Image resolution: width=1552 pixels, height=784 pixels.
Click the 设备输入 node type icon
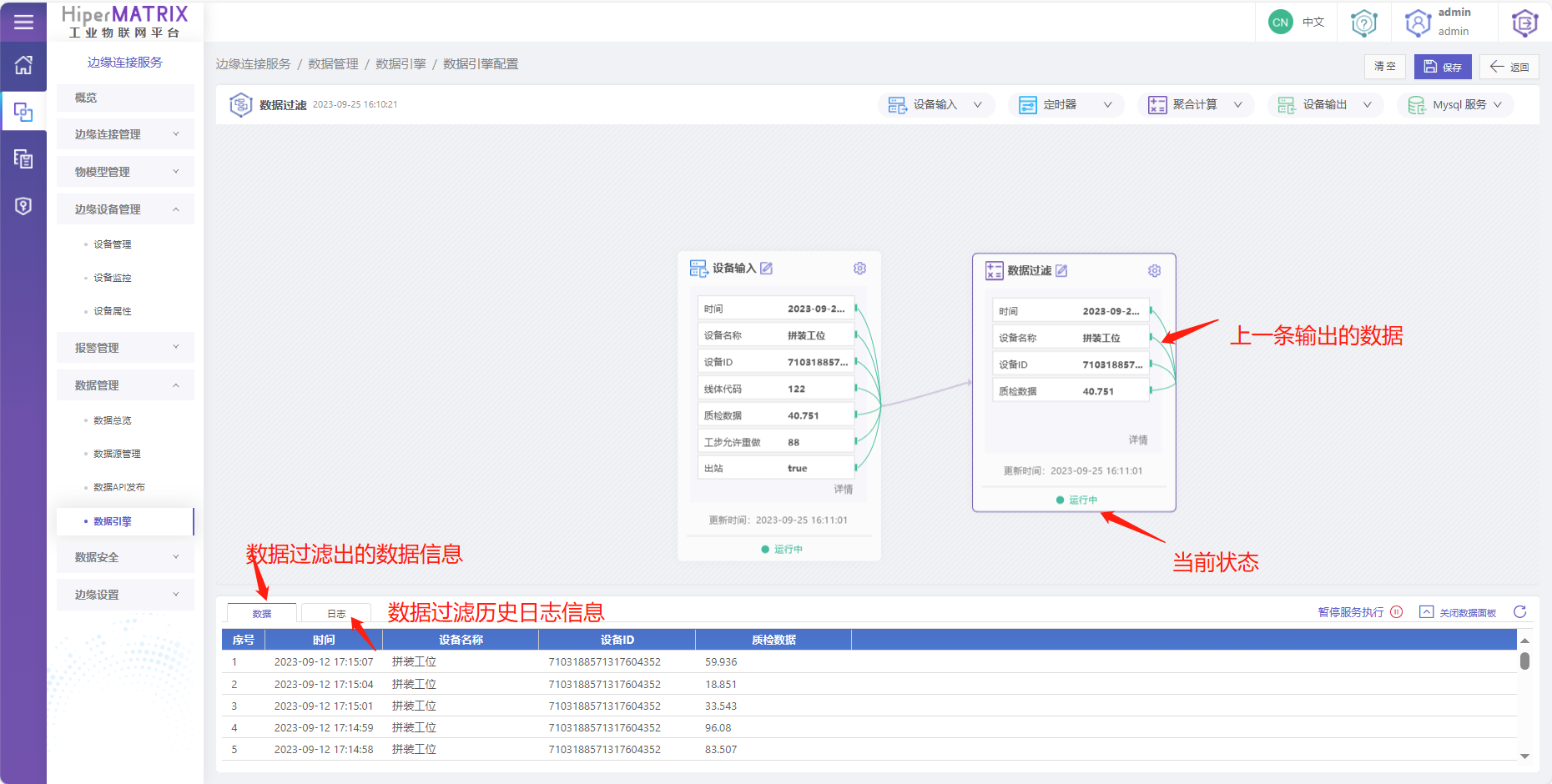coord(698,268)
